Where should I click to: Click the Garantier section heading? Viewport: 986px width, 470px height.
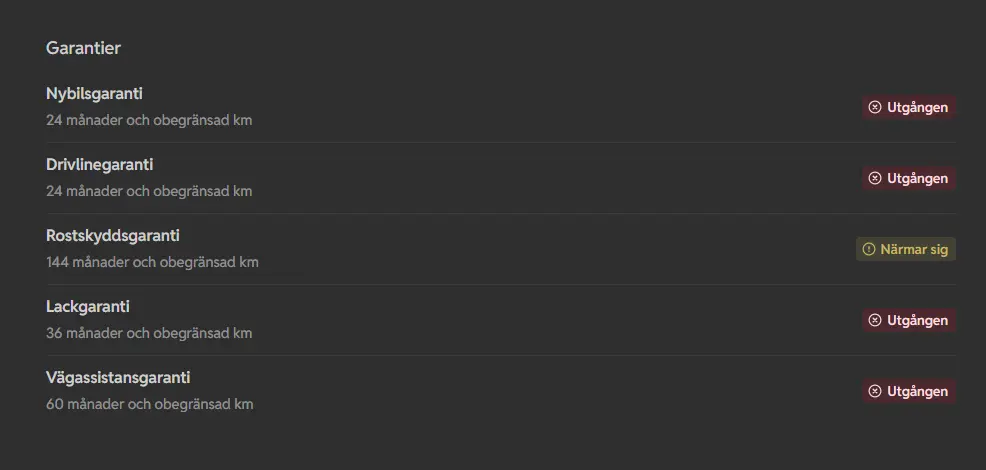point(83,48)
